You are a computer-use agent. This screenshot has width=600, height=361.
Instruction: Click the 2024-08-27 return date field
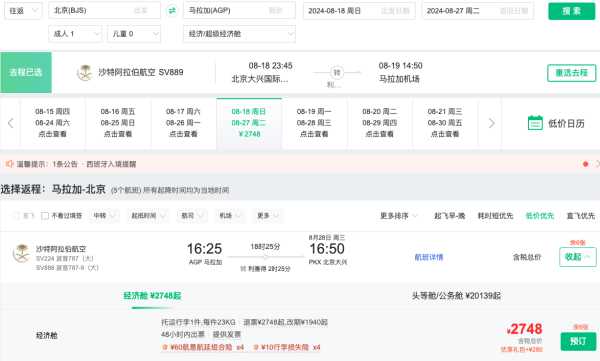click(478, 11)
